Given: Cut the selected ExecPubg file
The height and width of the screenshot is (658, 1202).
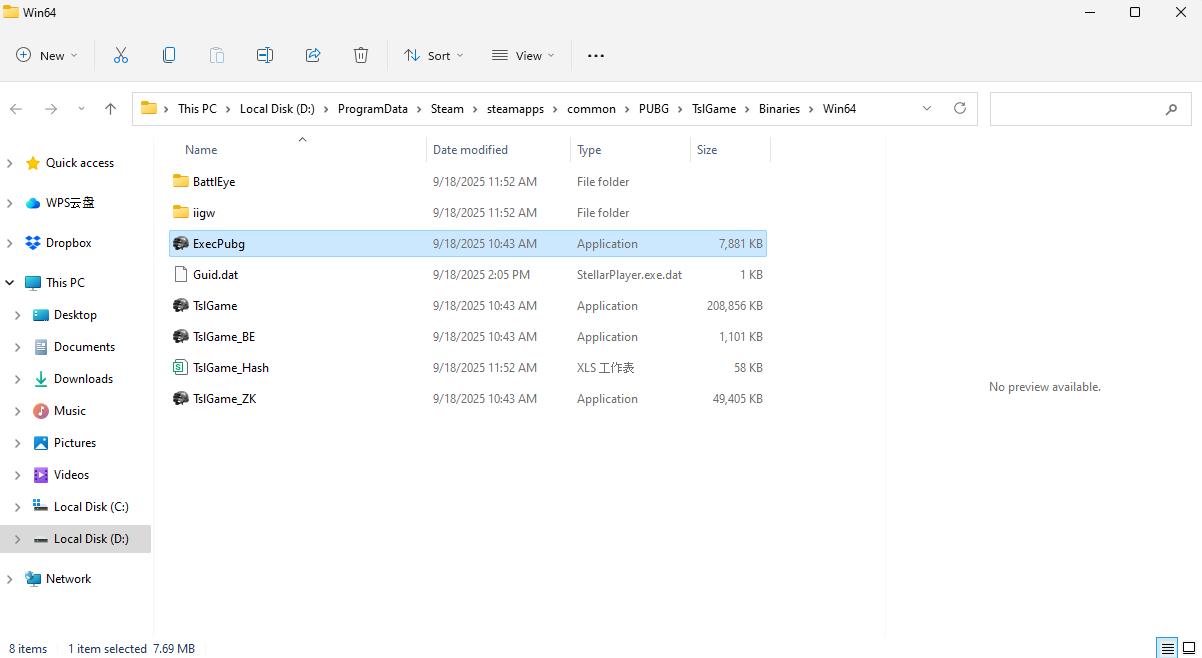Looking at the screenshot, I should click(x=121, y=55).
